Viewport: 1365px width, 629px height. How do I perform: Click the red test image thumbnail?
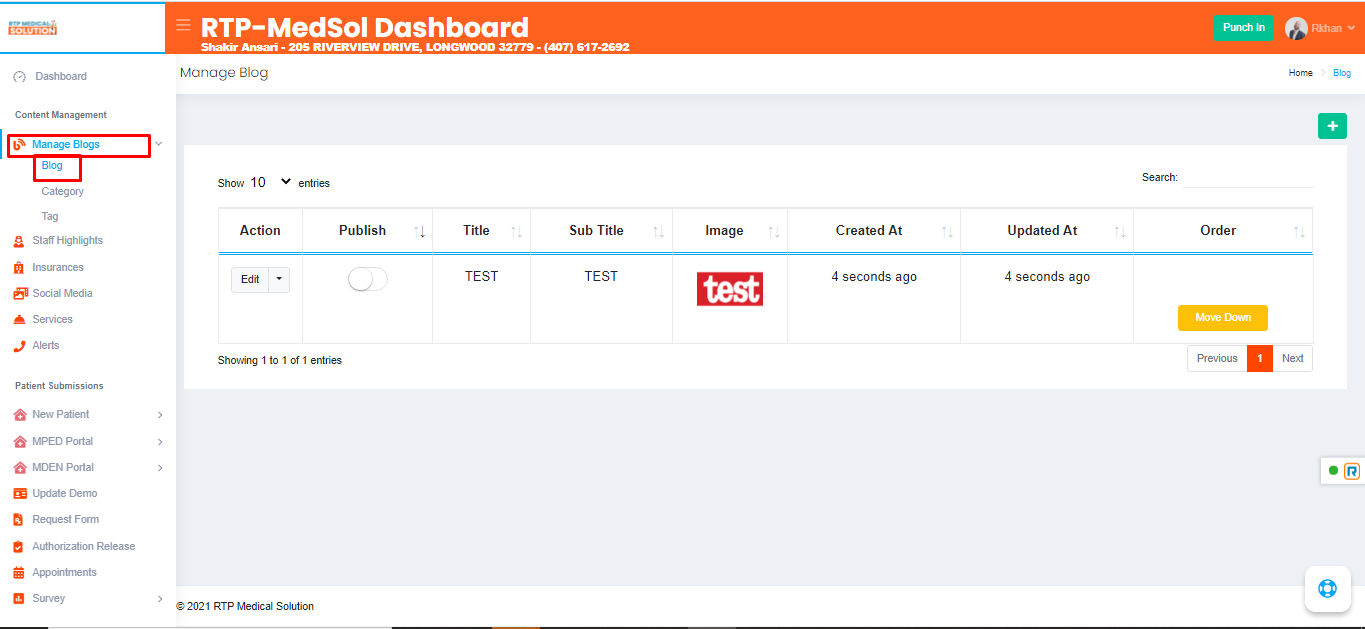[730, 289]
